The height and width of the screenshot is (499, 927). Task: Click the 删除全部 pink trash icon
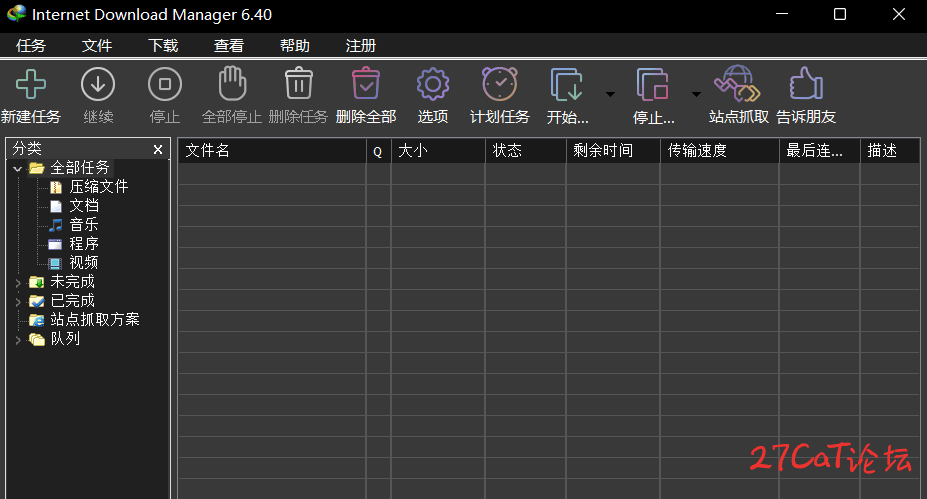coord(366,83)
